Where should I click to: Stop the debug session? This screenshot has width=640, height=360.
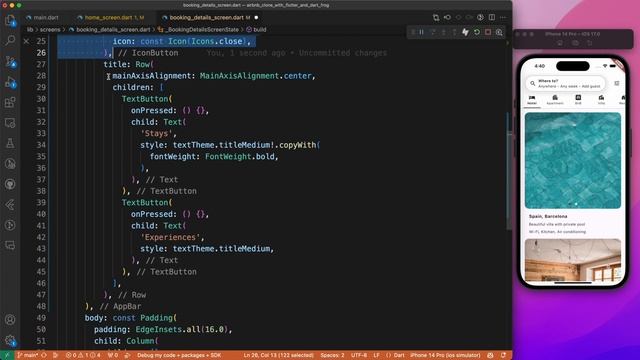tap(488, 32)
